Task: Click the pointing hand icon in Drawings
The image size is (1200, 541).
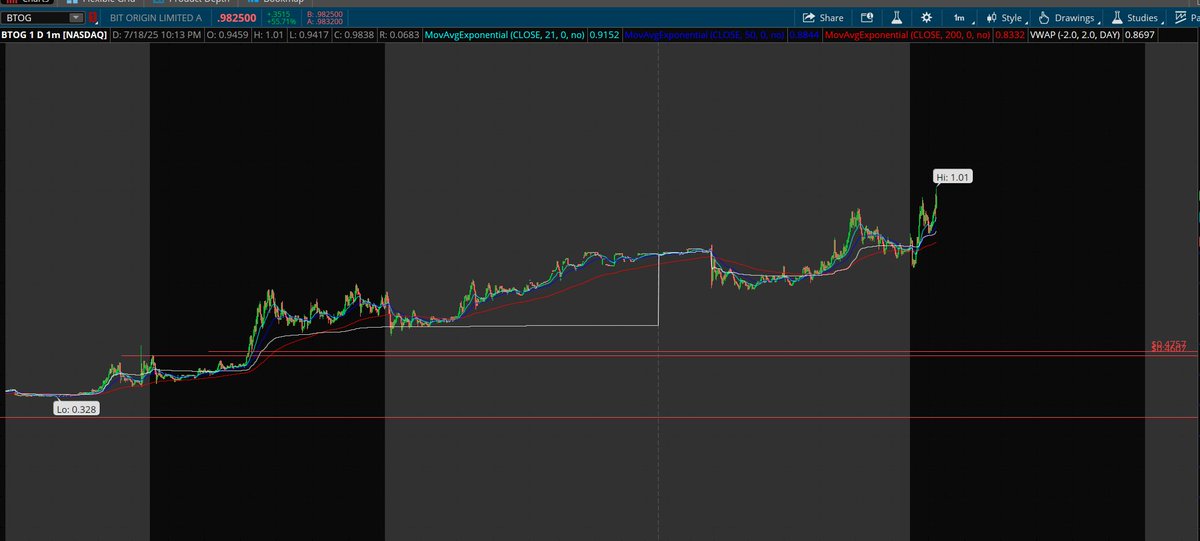Action: [1044, 18]
